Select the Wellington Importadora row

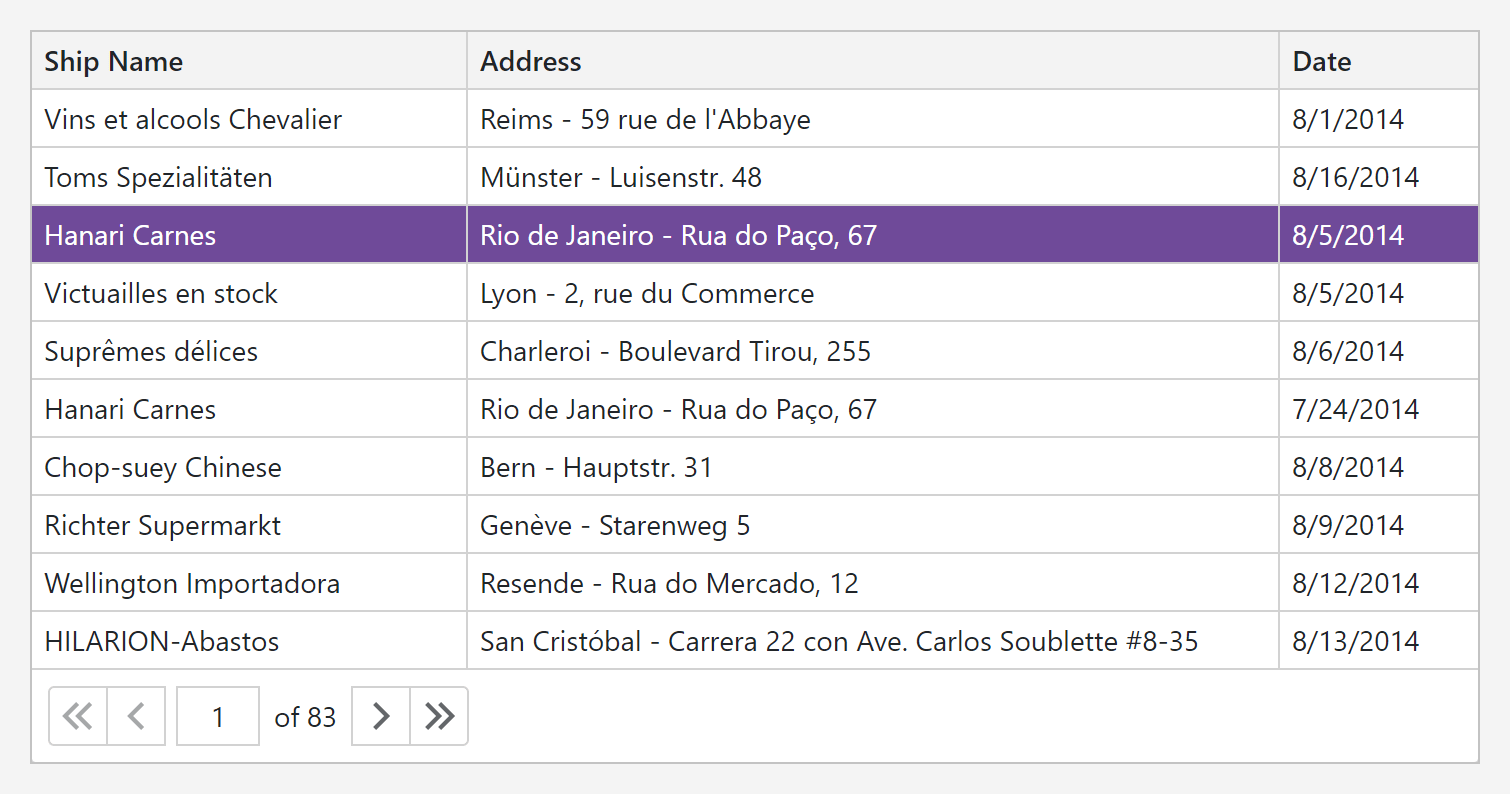(x=192, y=584)
